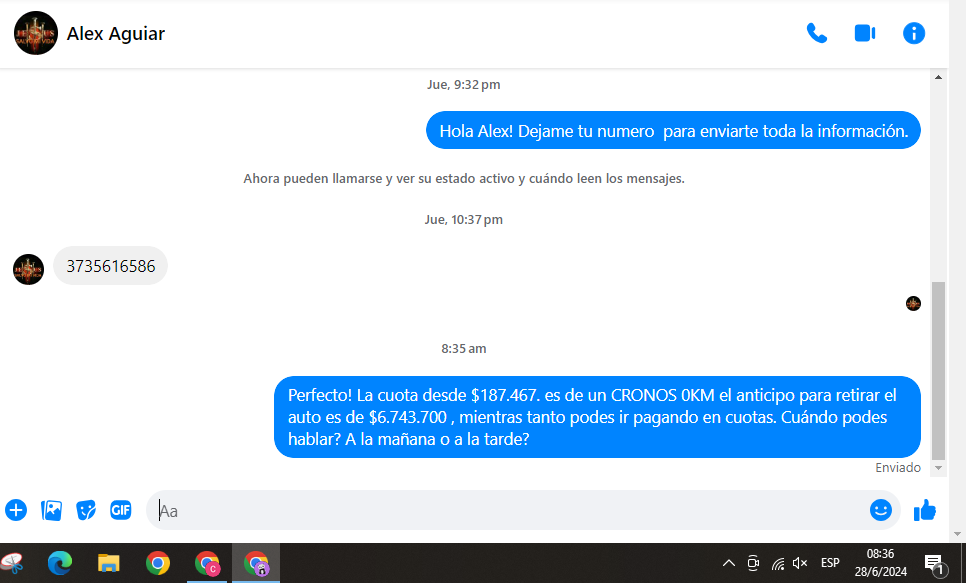This screenshot has height=583, width=966.
Task: Start a video call in the chat
Action: click(865, 33)
